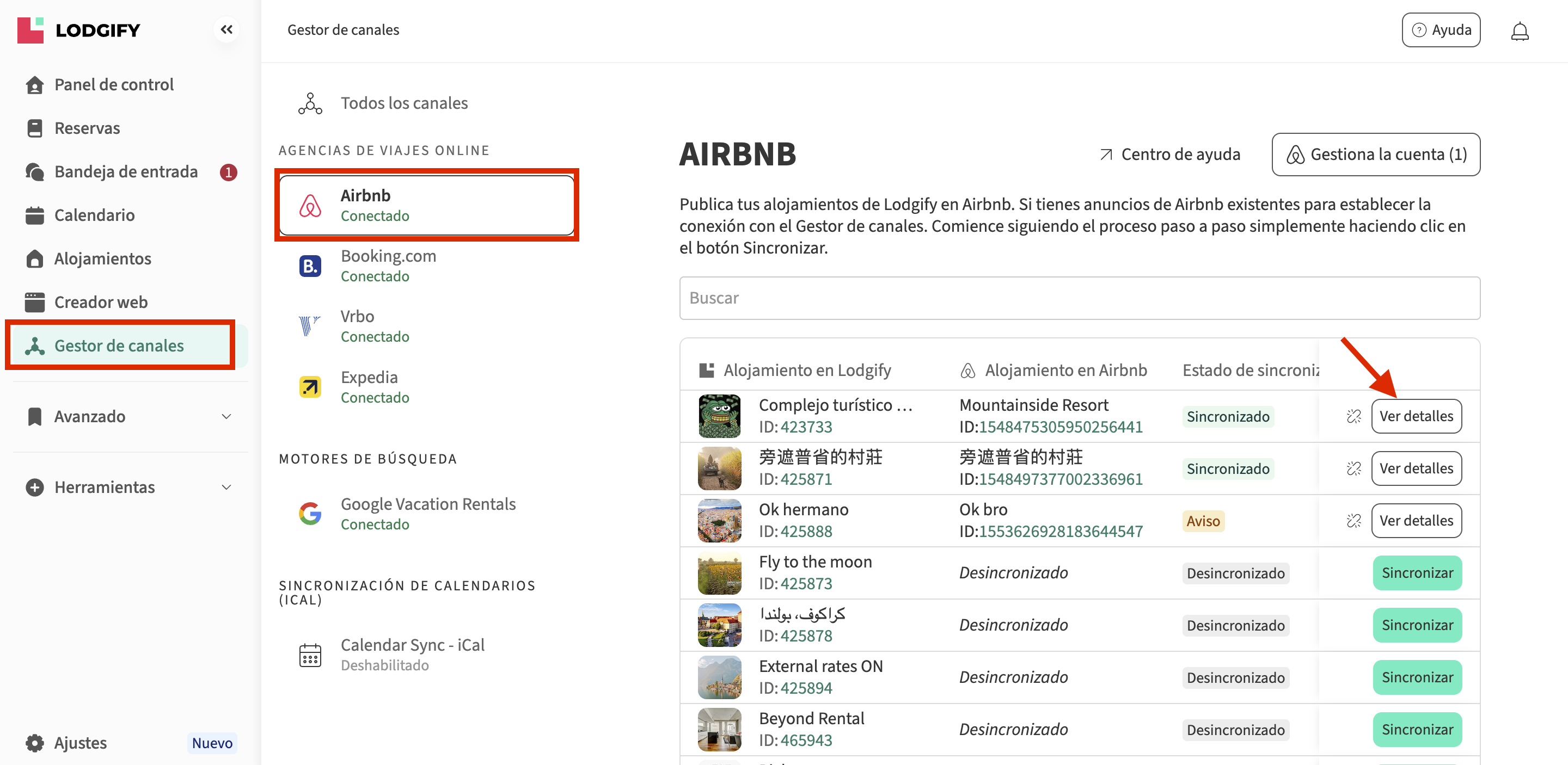The height and width of the screenshot is (765, 1568).
Task: Collapse the sidebar with double-chevron icon
Action: [226, 29]
